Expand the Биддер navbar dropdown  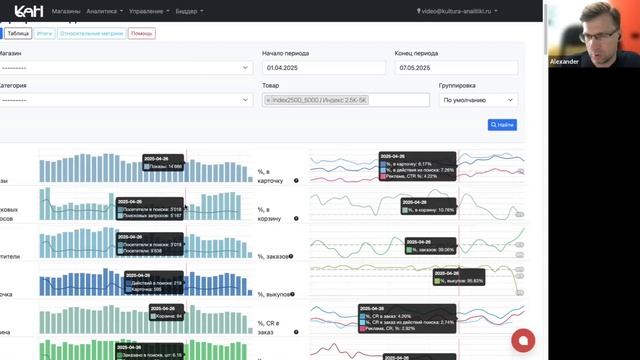[189, 11]
